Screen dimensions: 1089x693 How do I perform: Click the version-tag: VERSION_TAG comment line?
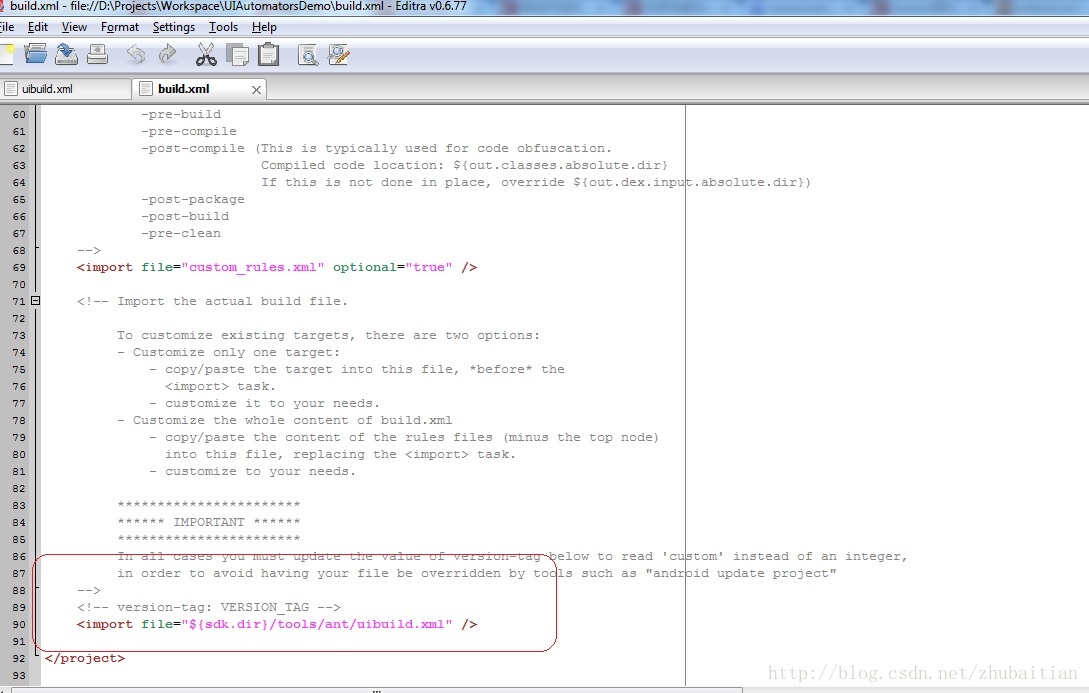click(208, 608)
